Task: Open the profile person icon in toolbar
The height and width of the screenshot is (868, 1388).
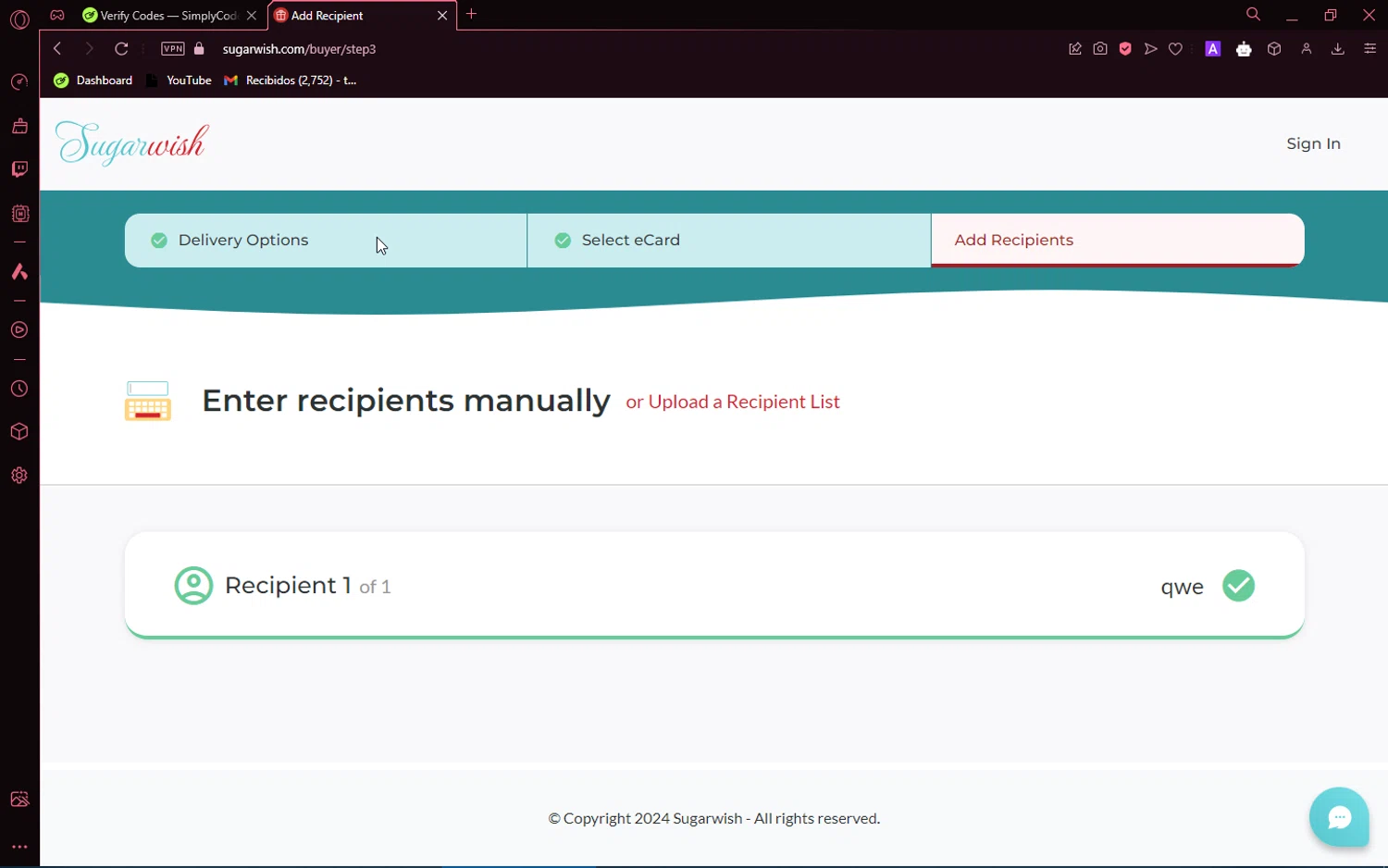Action: click(1307, 49)
